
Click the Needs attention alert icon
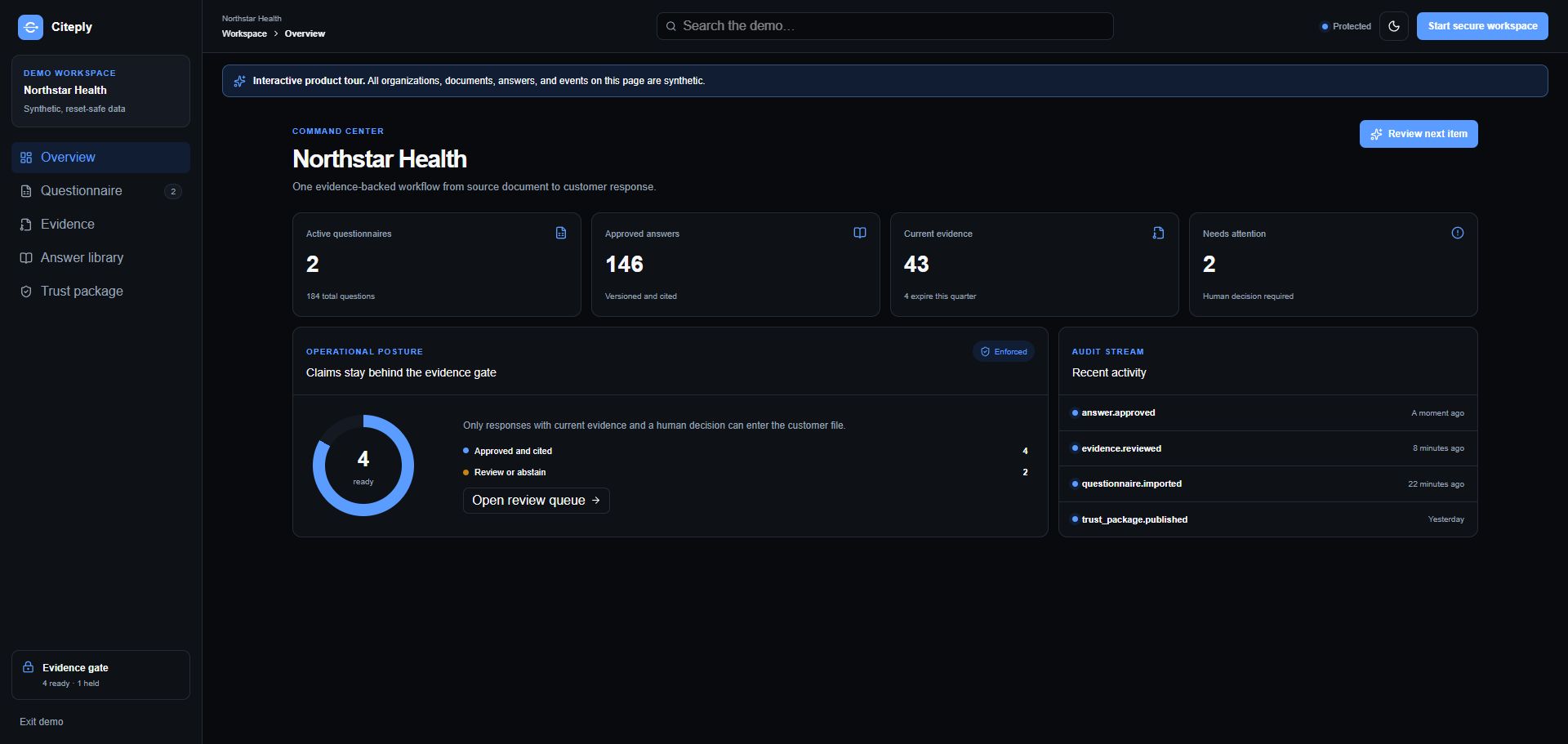1458,233
